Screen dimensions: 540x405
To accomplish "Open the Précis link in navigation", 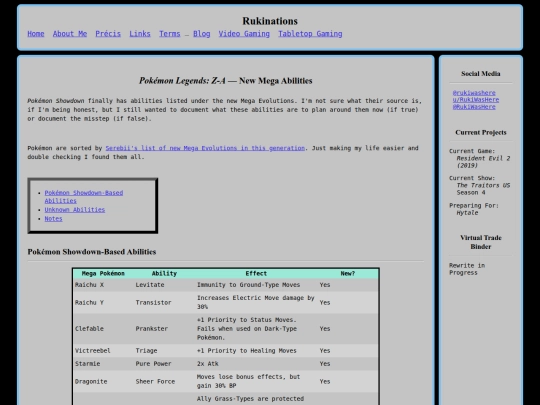I will 108,34.
